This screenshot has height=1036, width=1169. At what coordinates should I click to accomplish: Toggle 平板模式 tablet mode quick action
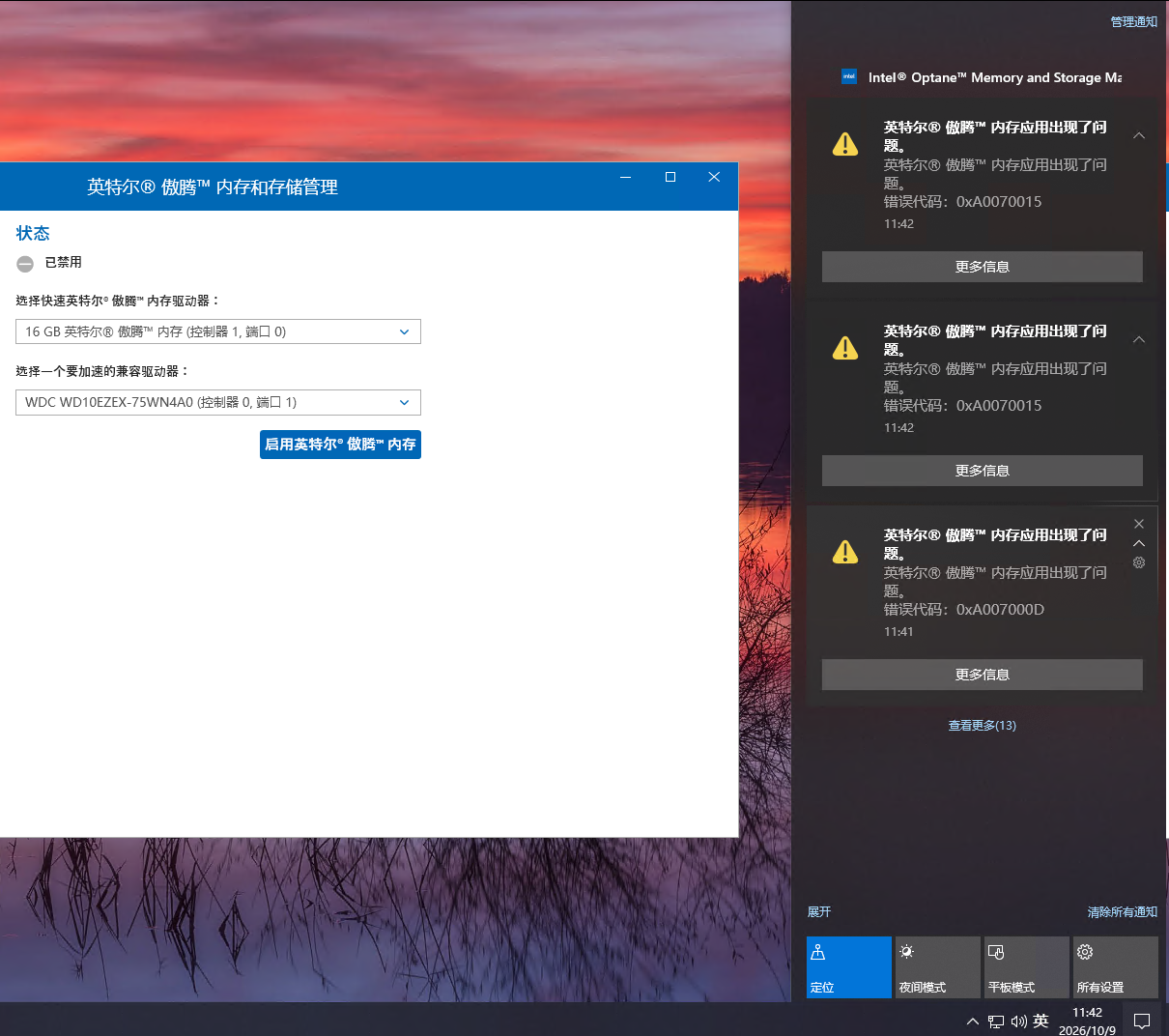(1027, 967)
